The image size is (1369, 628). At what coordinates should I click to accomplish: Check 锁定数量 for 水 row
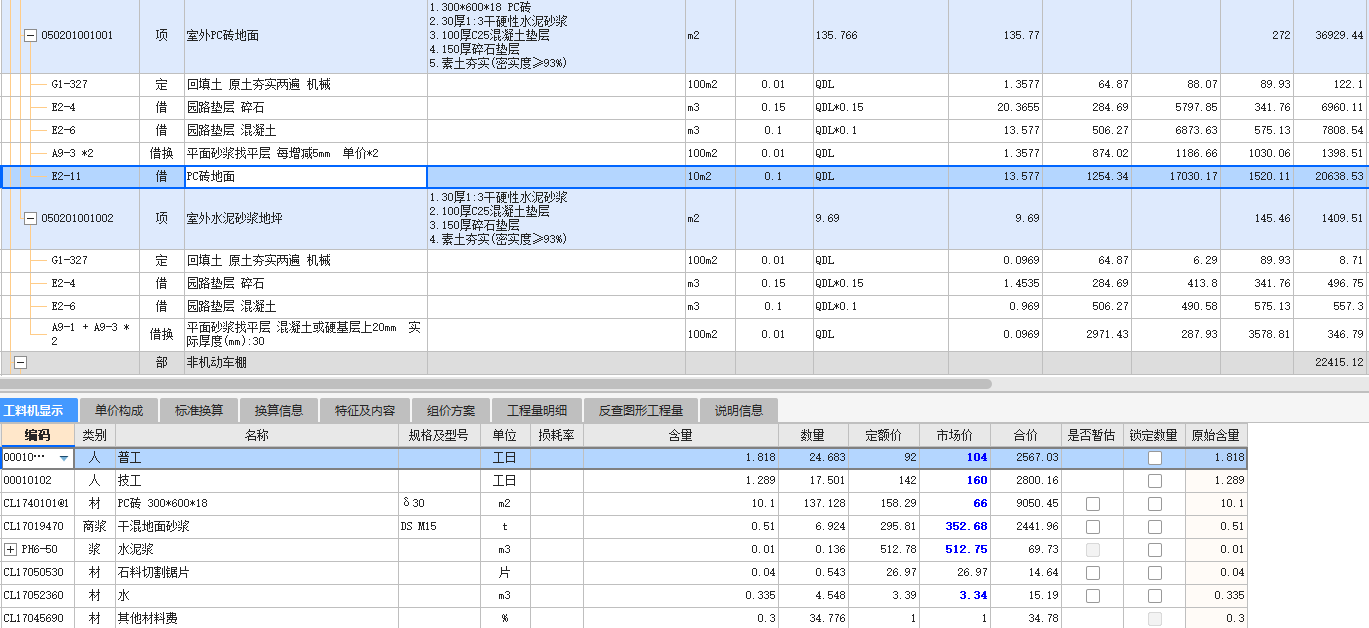1155,595
